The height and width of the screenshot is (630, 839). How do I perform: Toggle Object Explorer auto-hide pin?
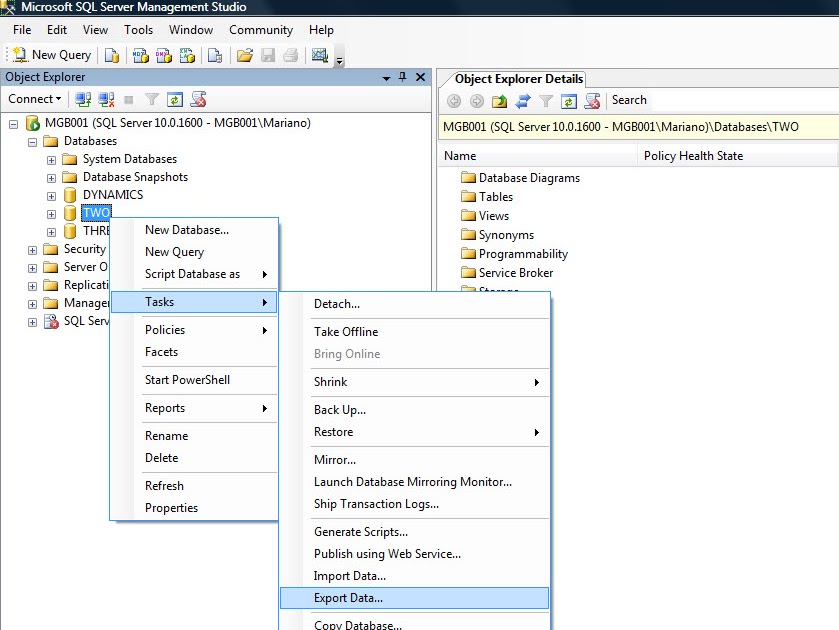click(403, 77)
